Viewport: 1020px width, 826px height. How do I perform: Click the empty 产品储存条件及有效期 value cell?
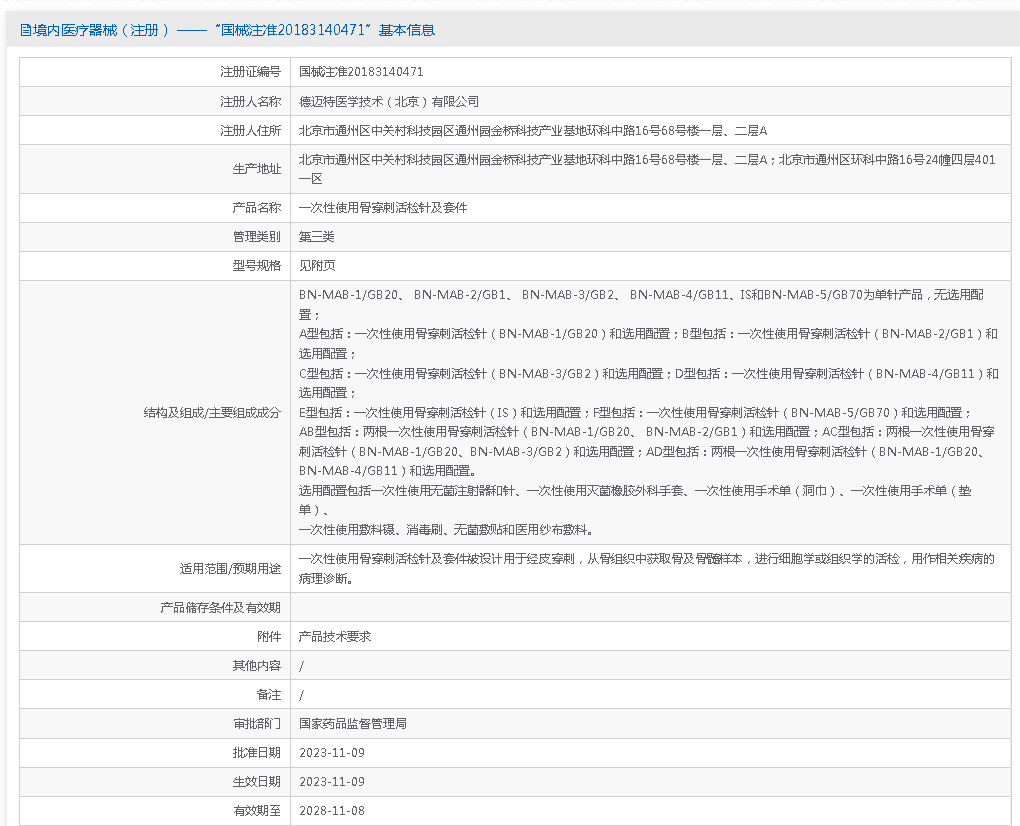[x=650, y=607]
